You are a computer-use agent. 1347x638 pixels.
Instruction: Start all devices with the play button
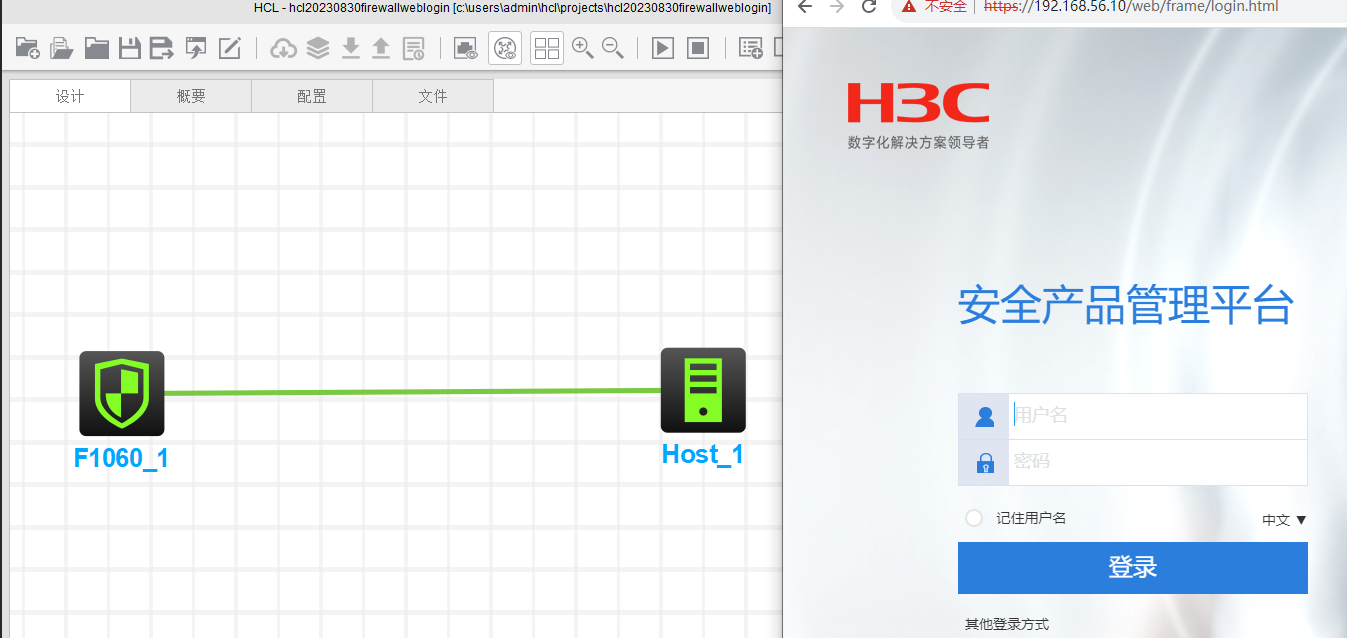click(663, 47)
